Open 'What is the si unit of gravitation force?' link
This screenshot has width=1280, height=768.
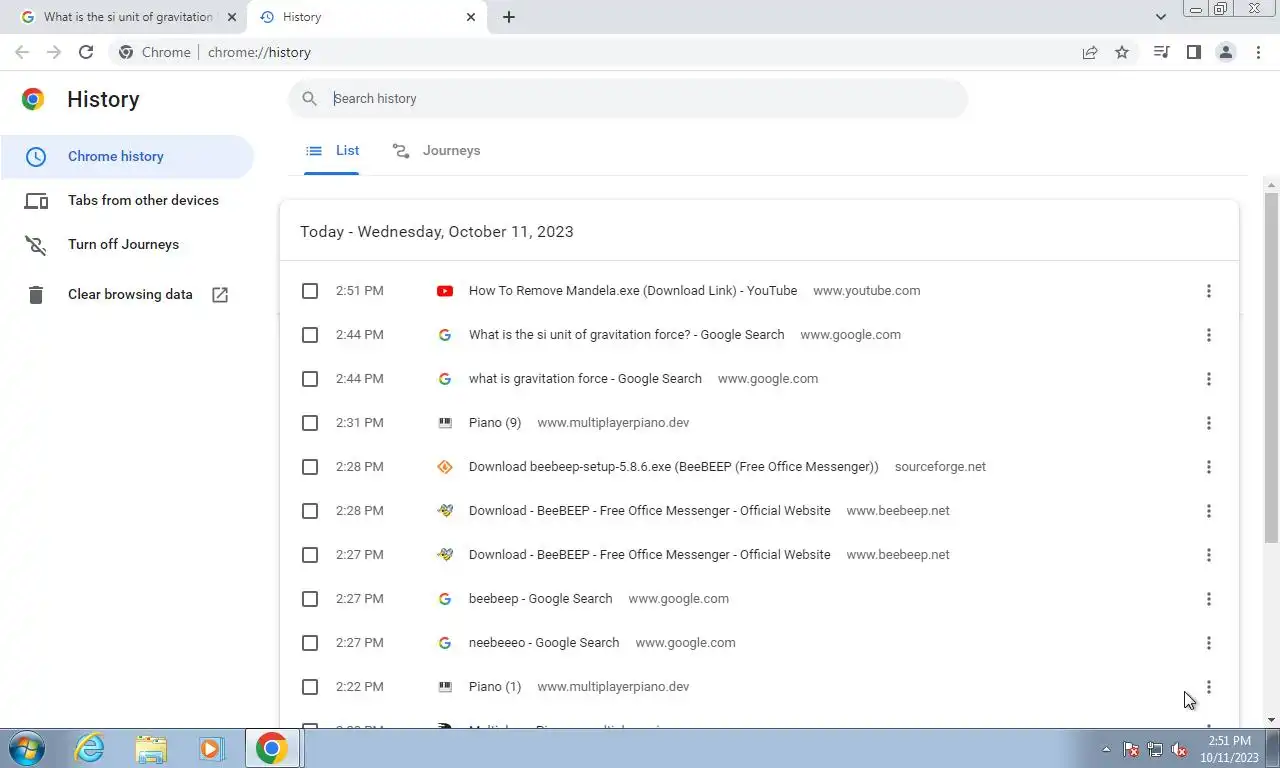(627, 335)
